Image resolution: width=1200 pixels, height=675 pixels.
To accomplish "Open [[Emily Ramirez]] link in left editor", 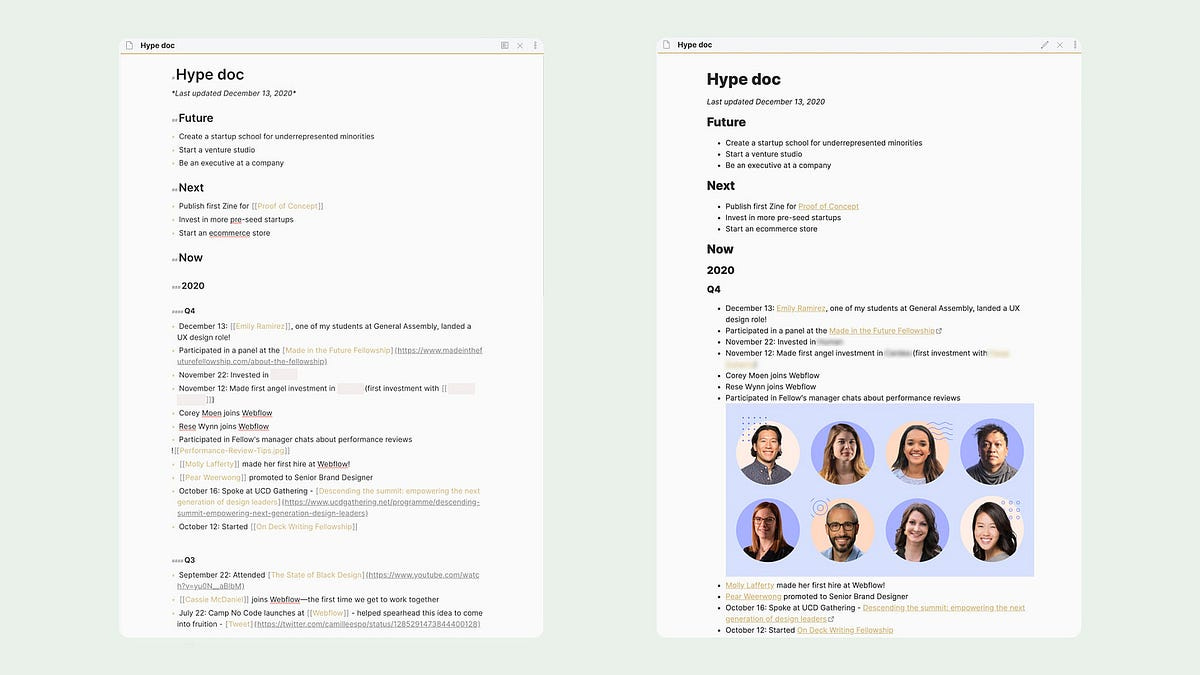I will (x=261, y=326).
